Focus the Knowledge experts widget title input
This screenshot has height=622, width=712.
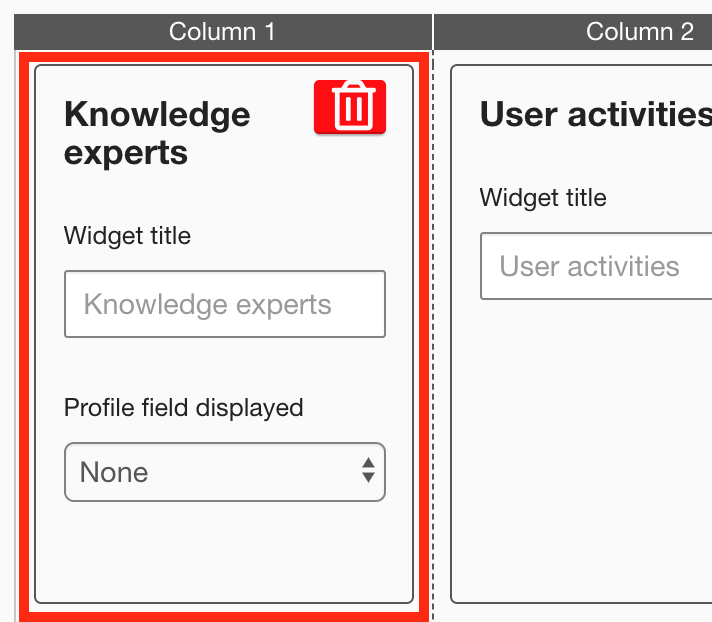point(224,304)
